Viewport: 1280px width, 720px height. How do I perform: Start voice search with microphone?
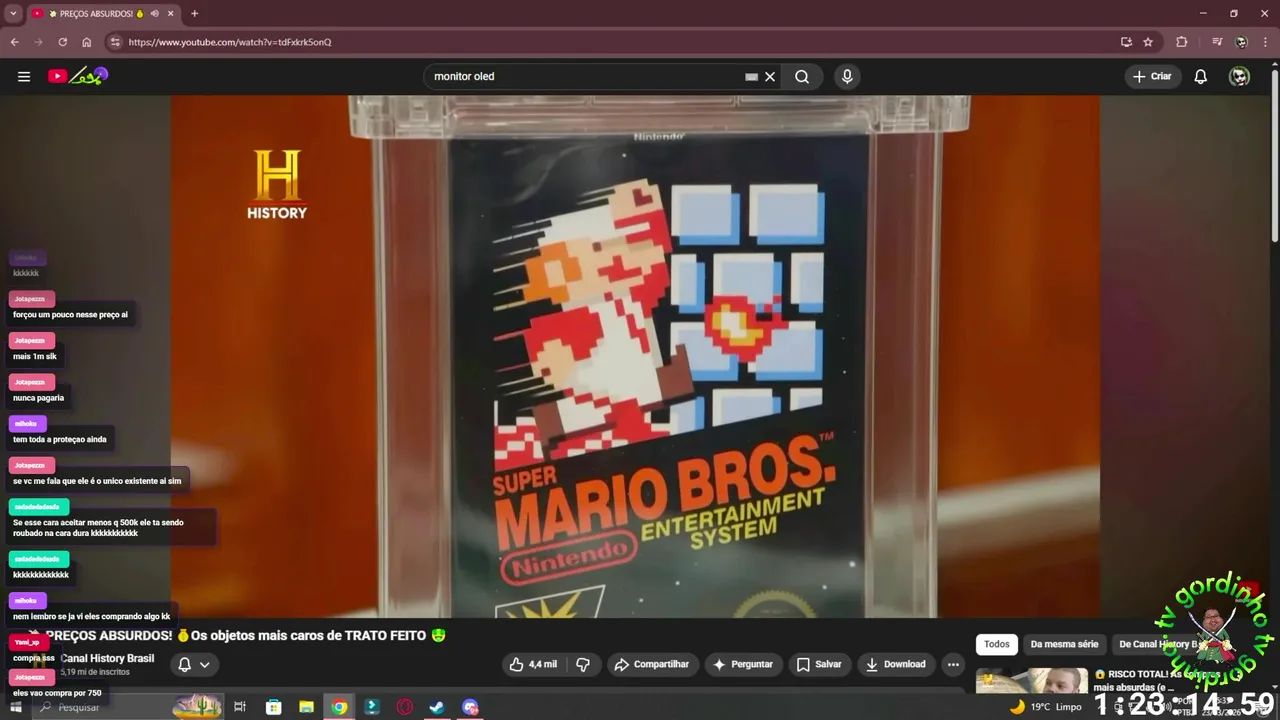(847, 76)
